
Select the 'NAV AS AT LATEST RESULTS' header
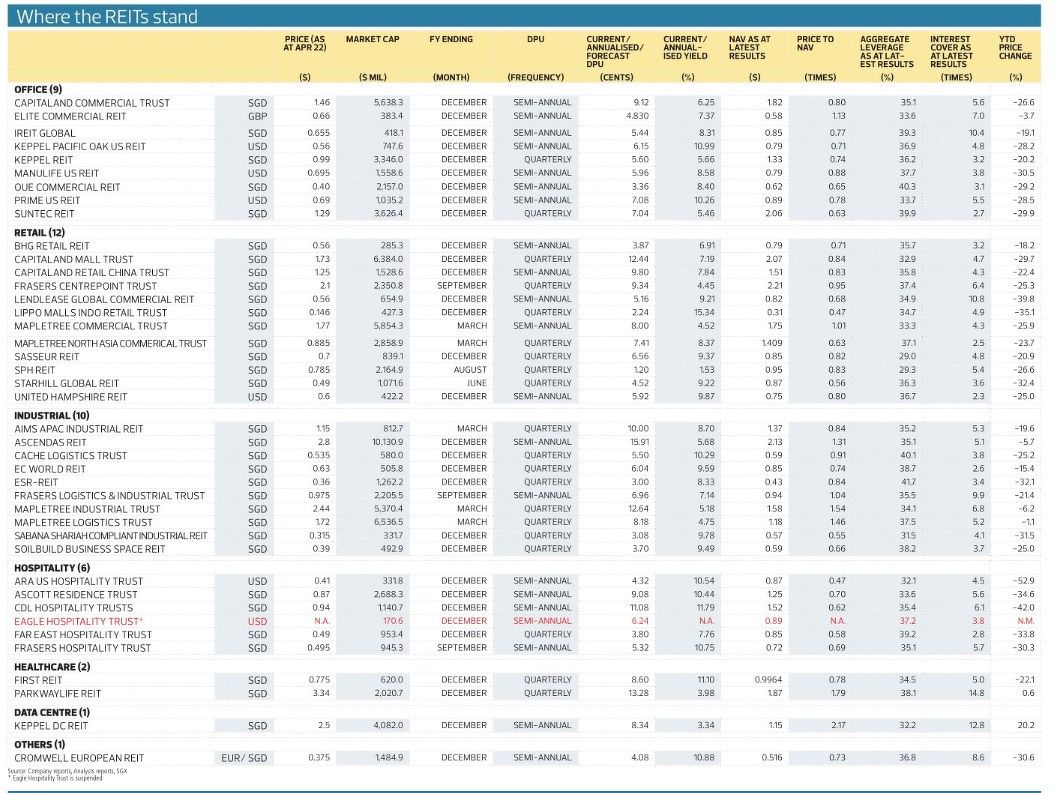[x=749, y=47]
